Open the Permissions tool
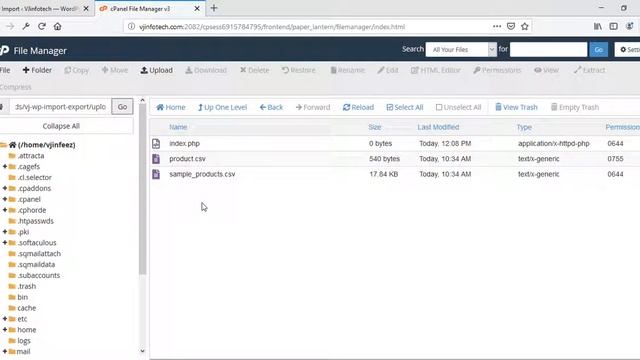Screen dimensions: 640x360 [497, 70]
